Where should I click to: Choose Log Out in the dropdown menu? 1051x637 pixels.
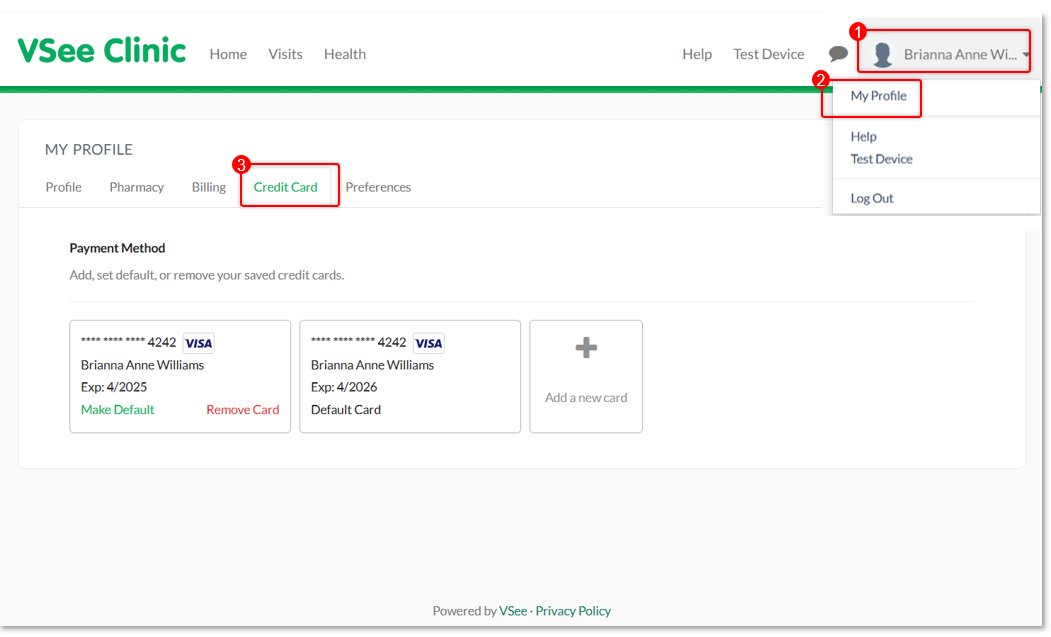872,198
